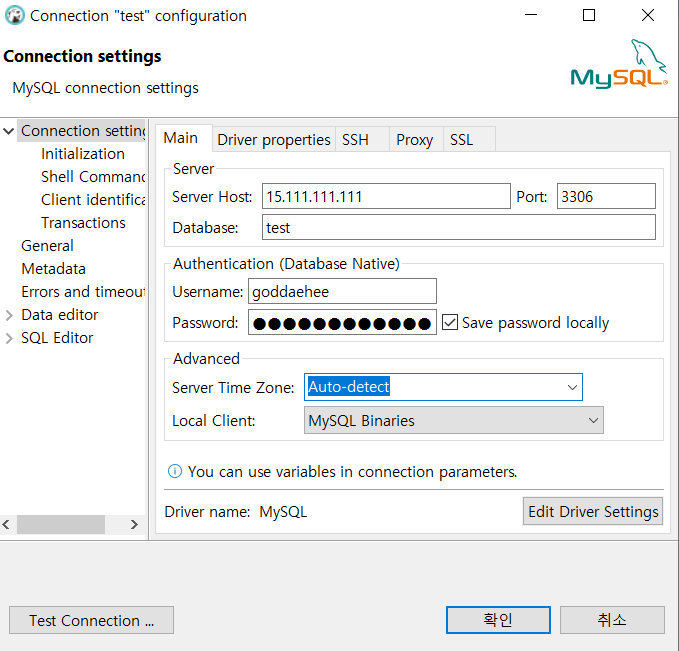Click the info icon beside variables hint
Viewport: 679px width, 651px height.
tap(175, 471)
